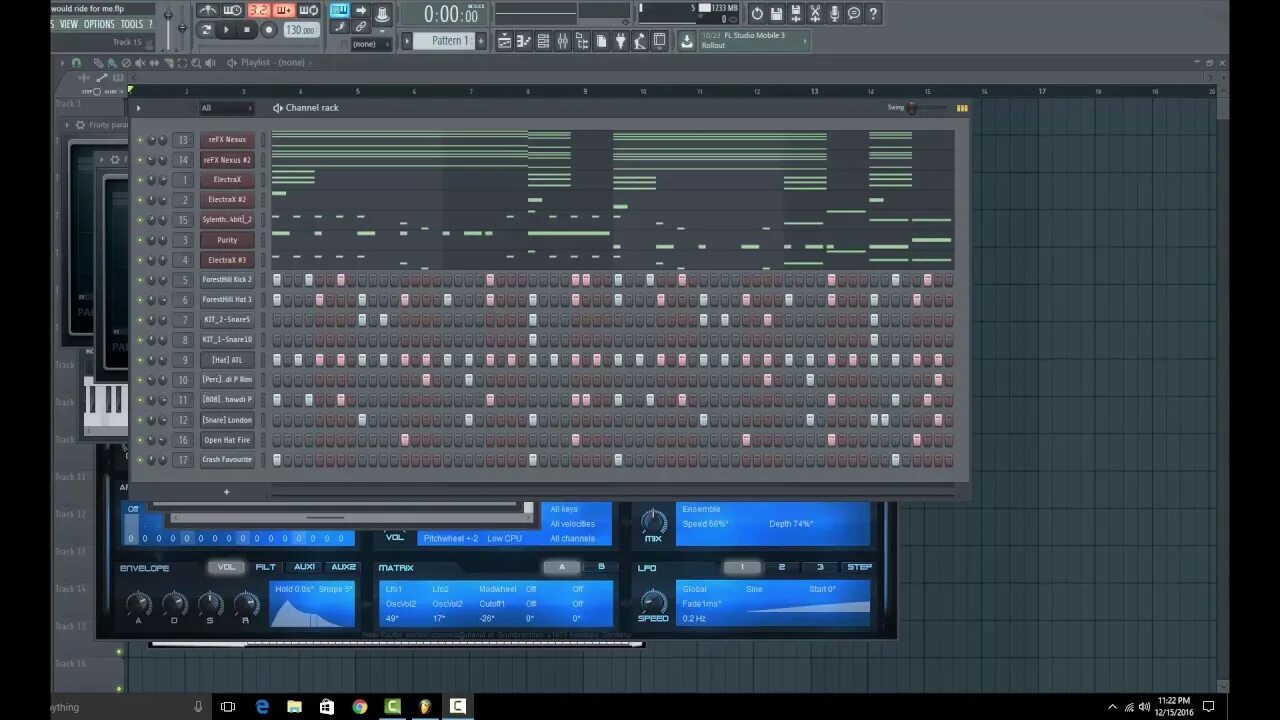
Task: Mute the Purity channel green LED
Action: click(x=140, y=240)
